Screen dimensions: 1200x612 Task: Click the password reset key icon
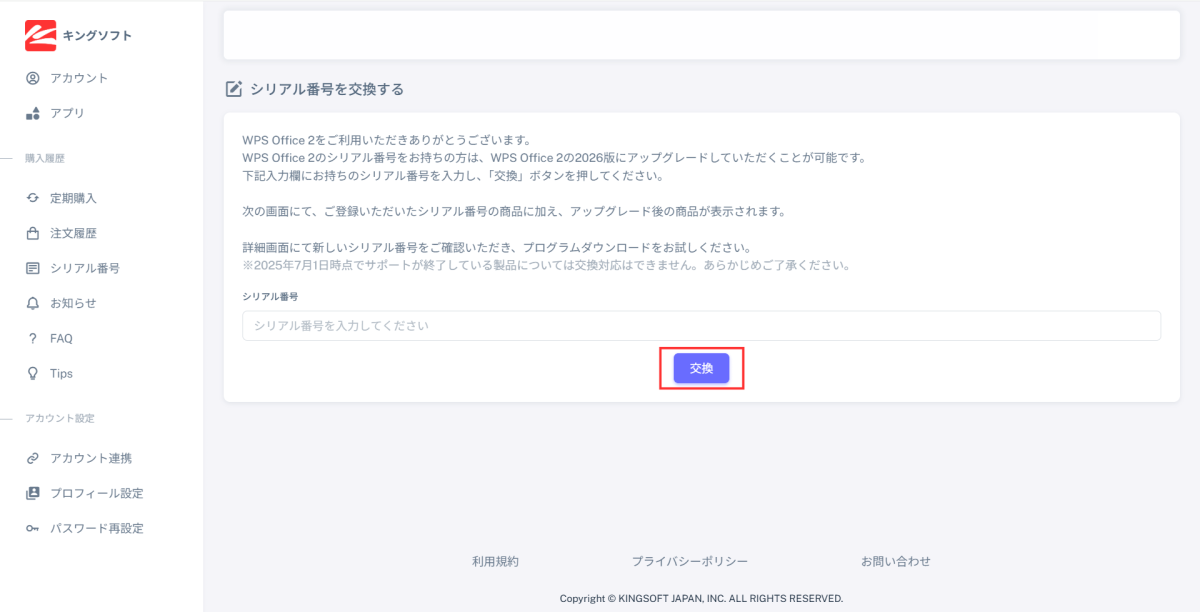[x=33, y=528]
